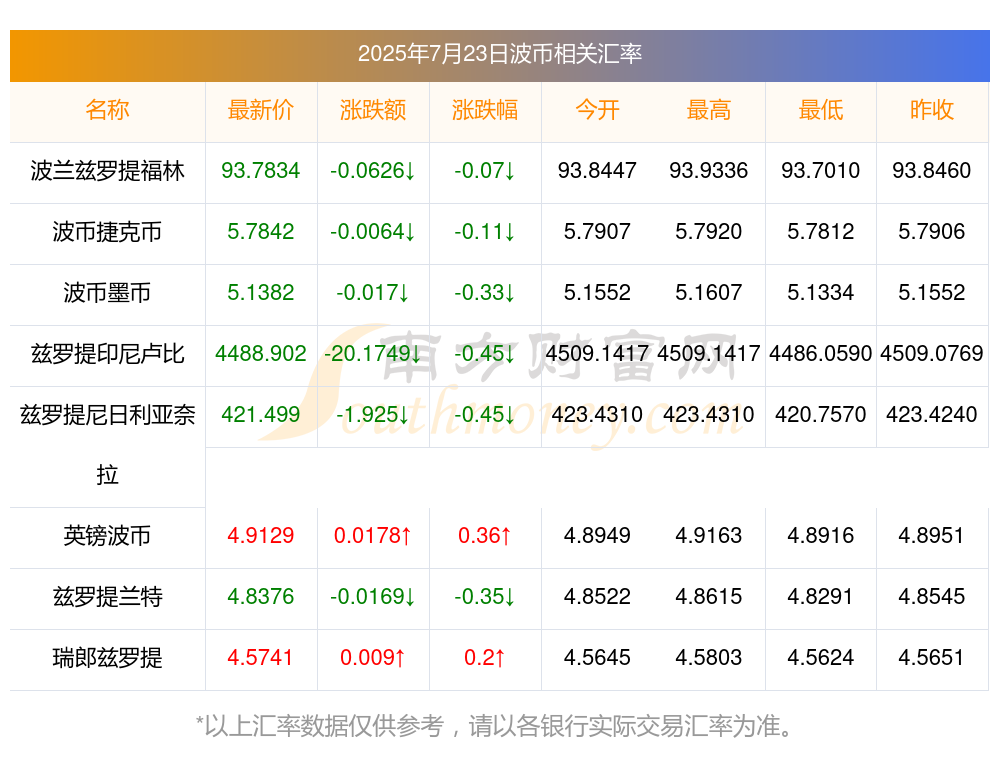Click the change value -20.1749↓
1000x757 pixels.
tap(372, 353)
